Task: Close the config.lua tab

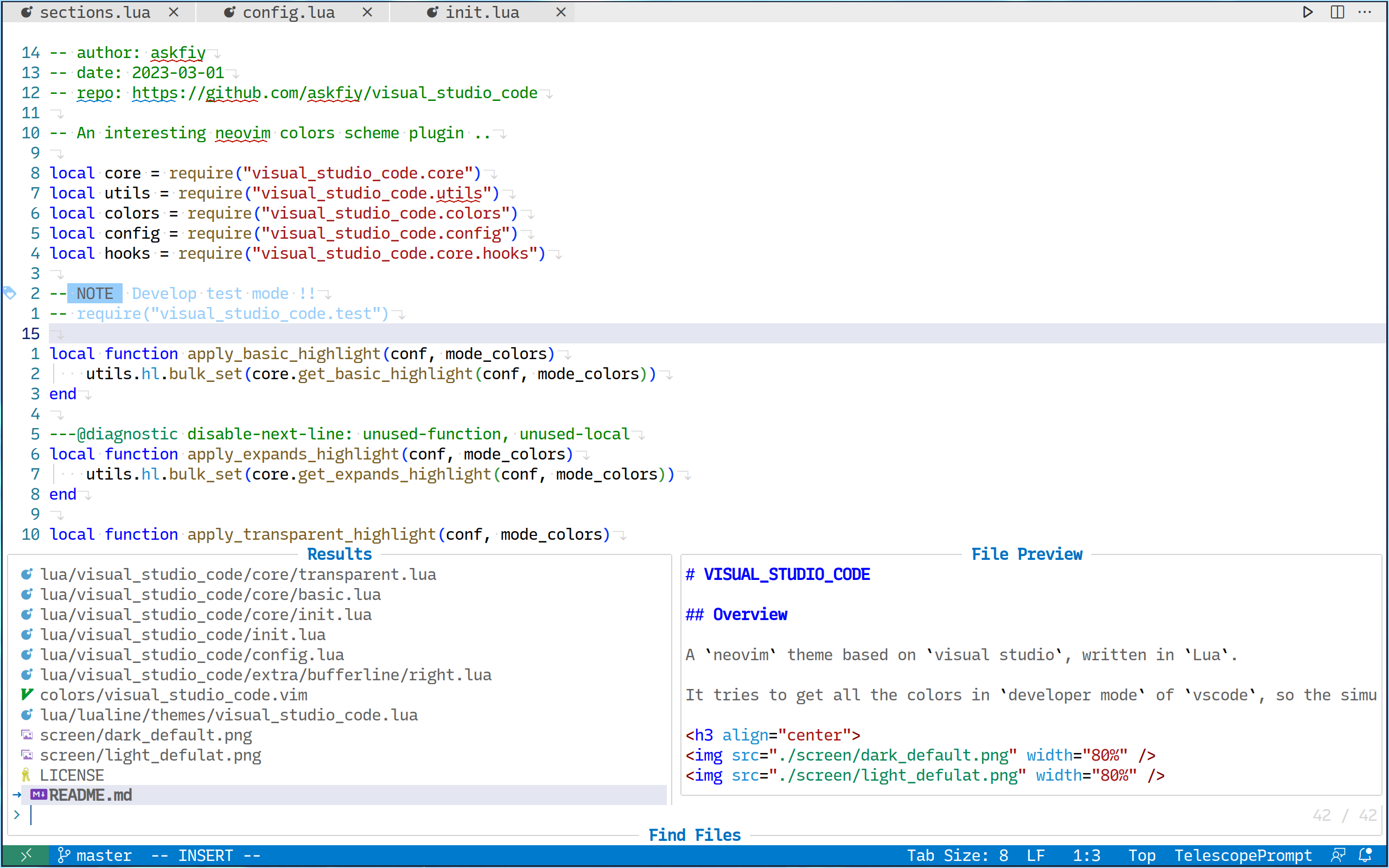Action: [x=367, y=12]
